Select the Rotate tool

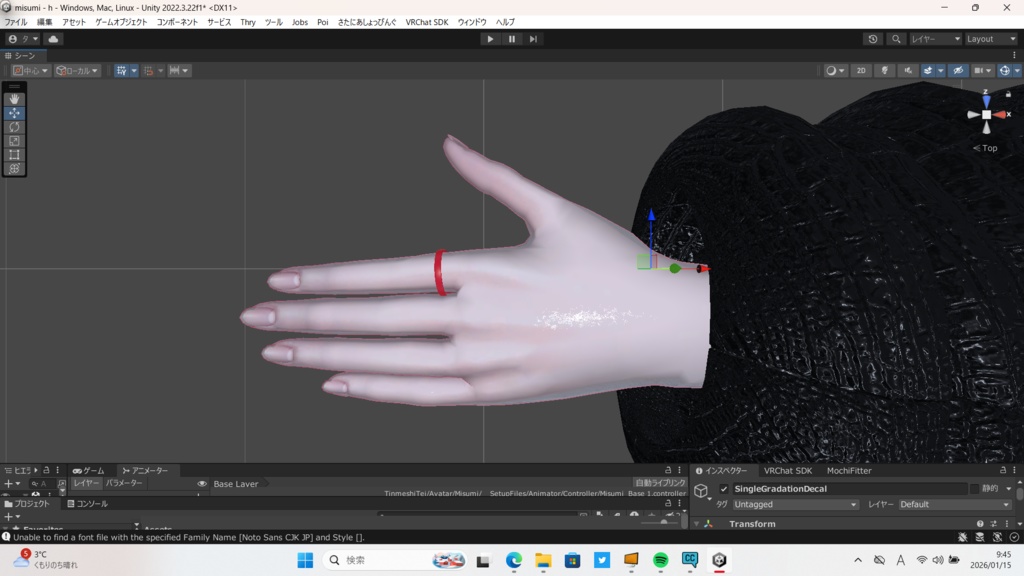[14, 127]
